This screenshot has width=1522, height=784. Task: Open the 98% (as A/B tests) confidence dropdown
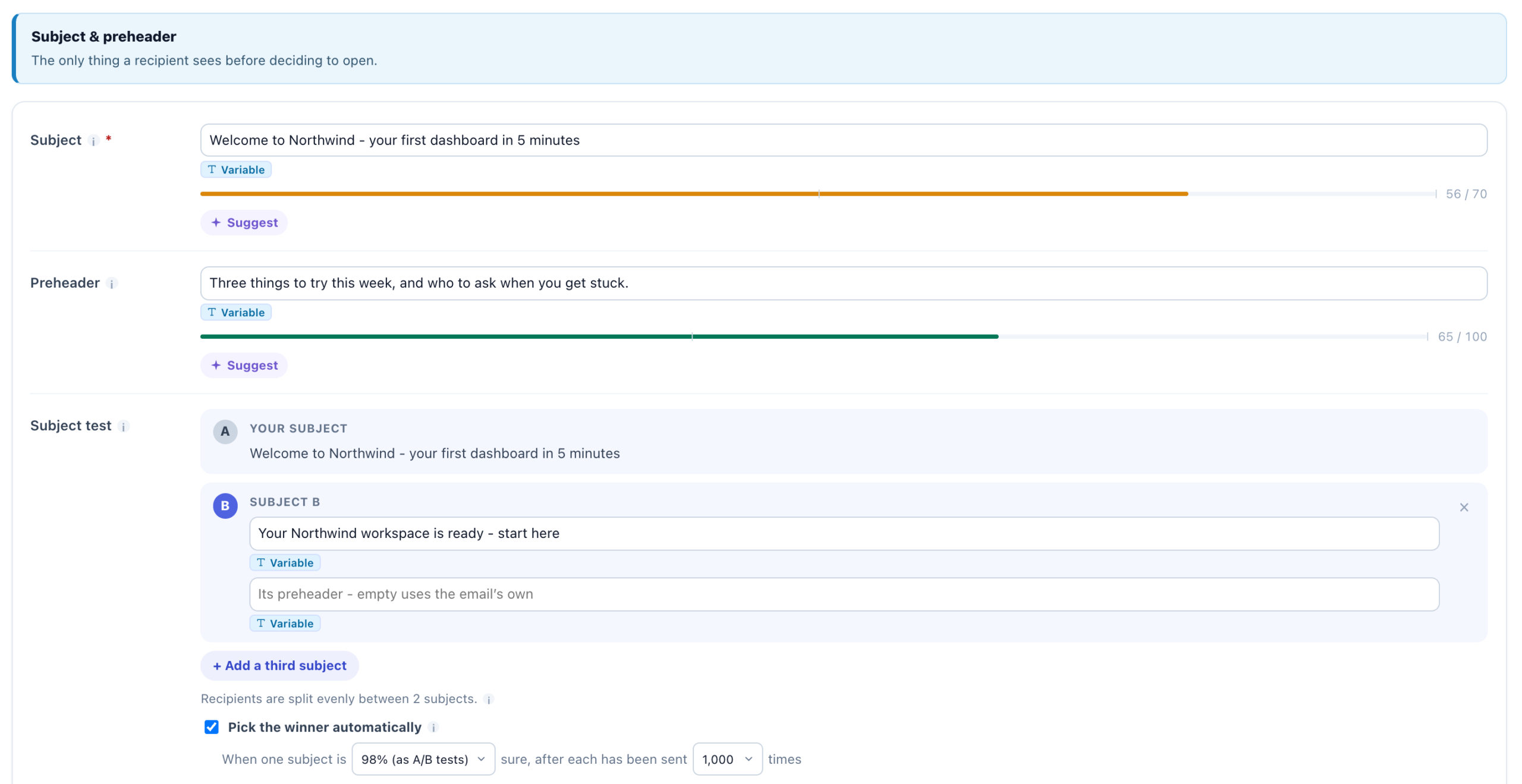point(423,759)
